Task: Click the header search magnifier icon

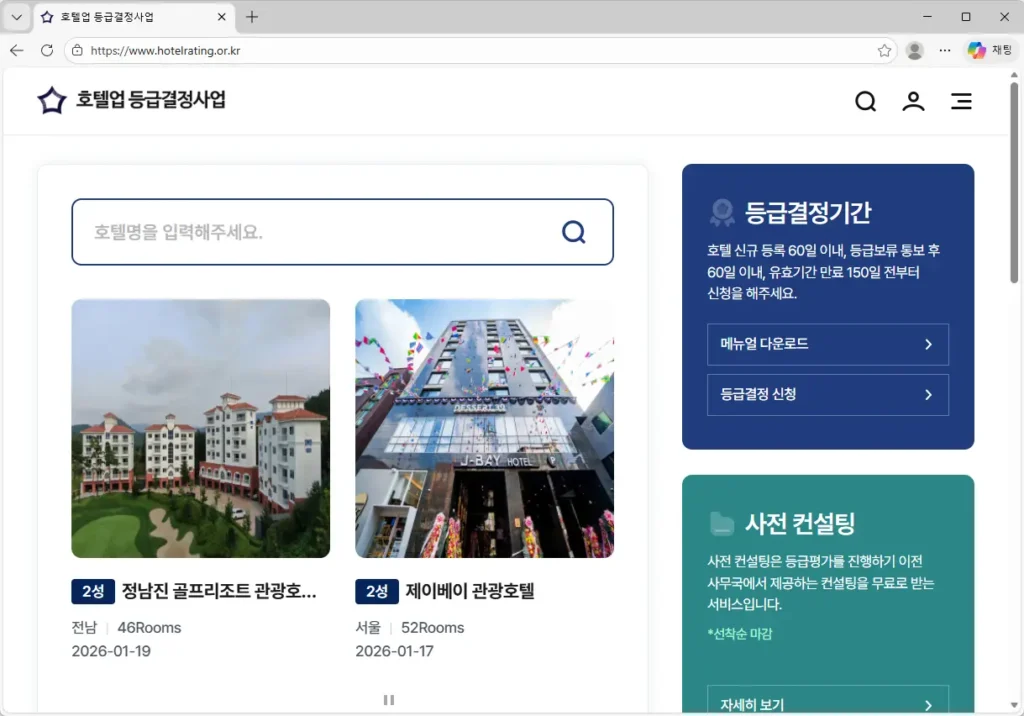Action: (x=865, y=101)
